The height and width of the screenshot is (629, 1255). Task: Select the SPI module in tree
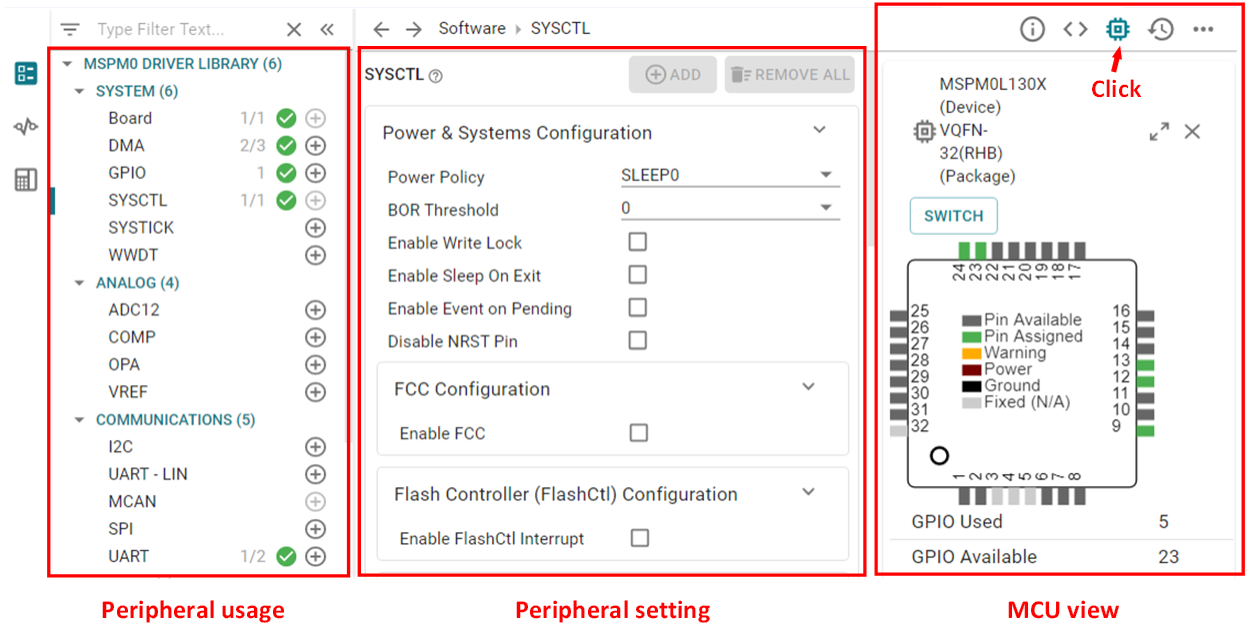121,529
